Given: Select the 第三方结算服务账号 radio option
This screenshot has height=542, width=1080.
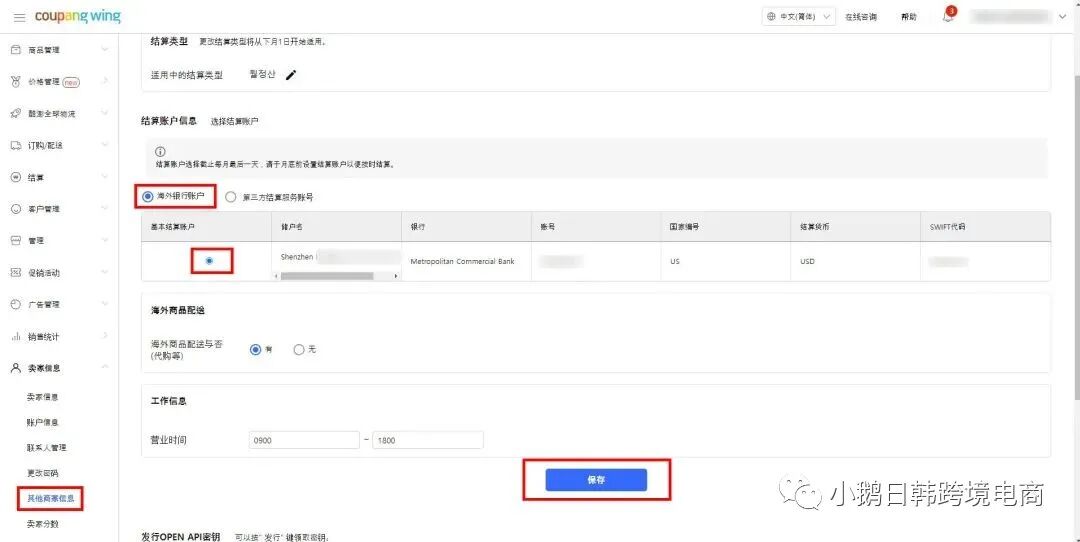Looking at the screenshot, I should [x=231, y=197].
